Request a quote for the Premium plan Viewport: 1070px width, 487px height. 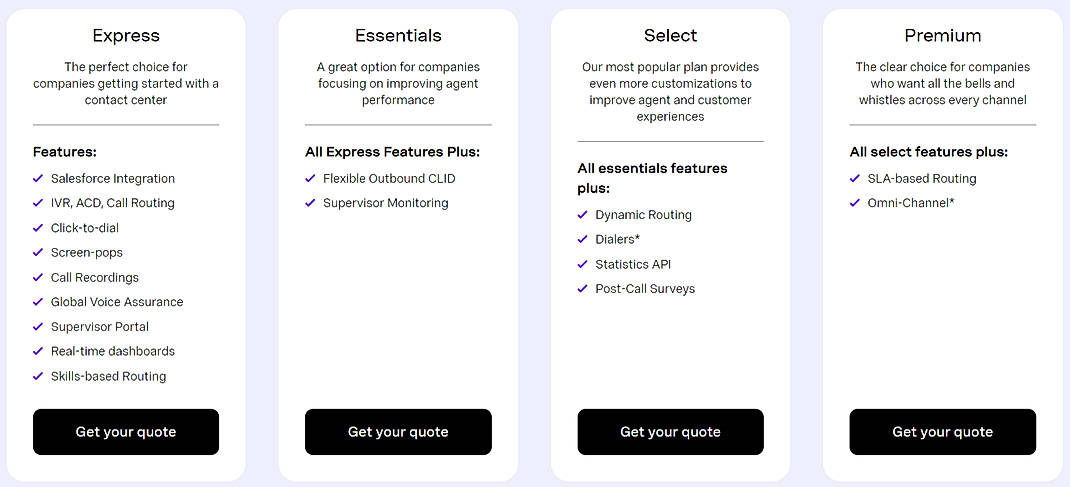pyautogui.click(x=942, y=432)
